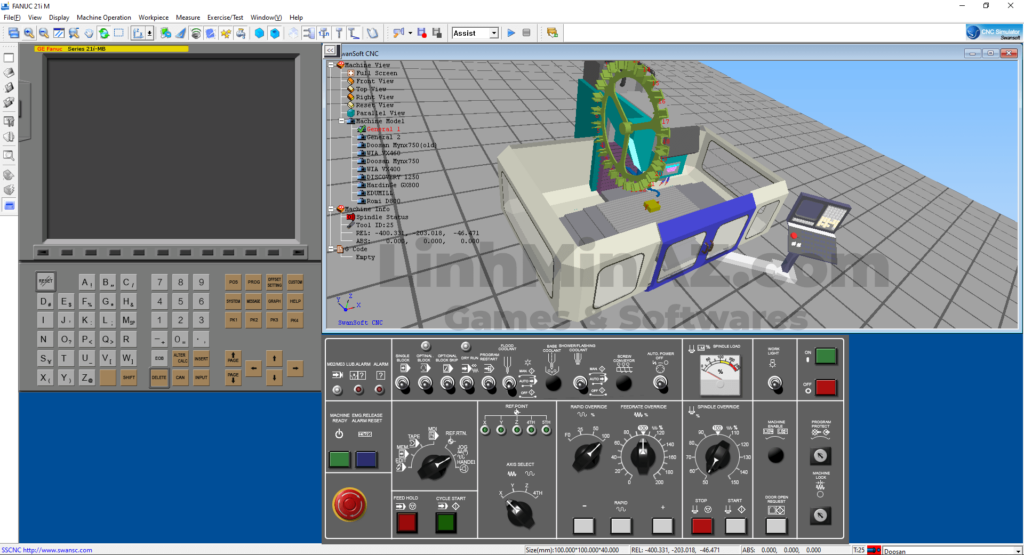Toggle the PROGRAM RESTART switch
Screen dimensions: 1024x555
488,385
